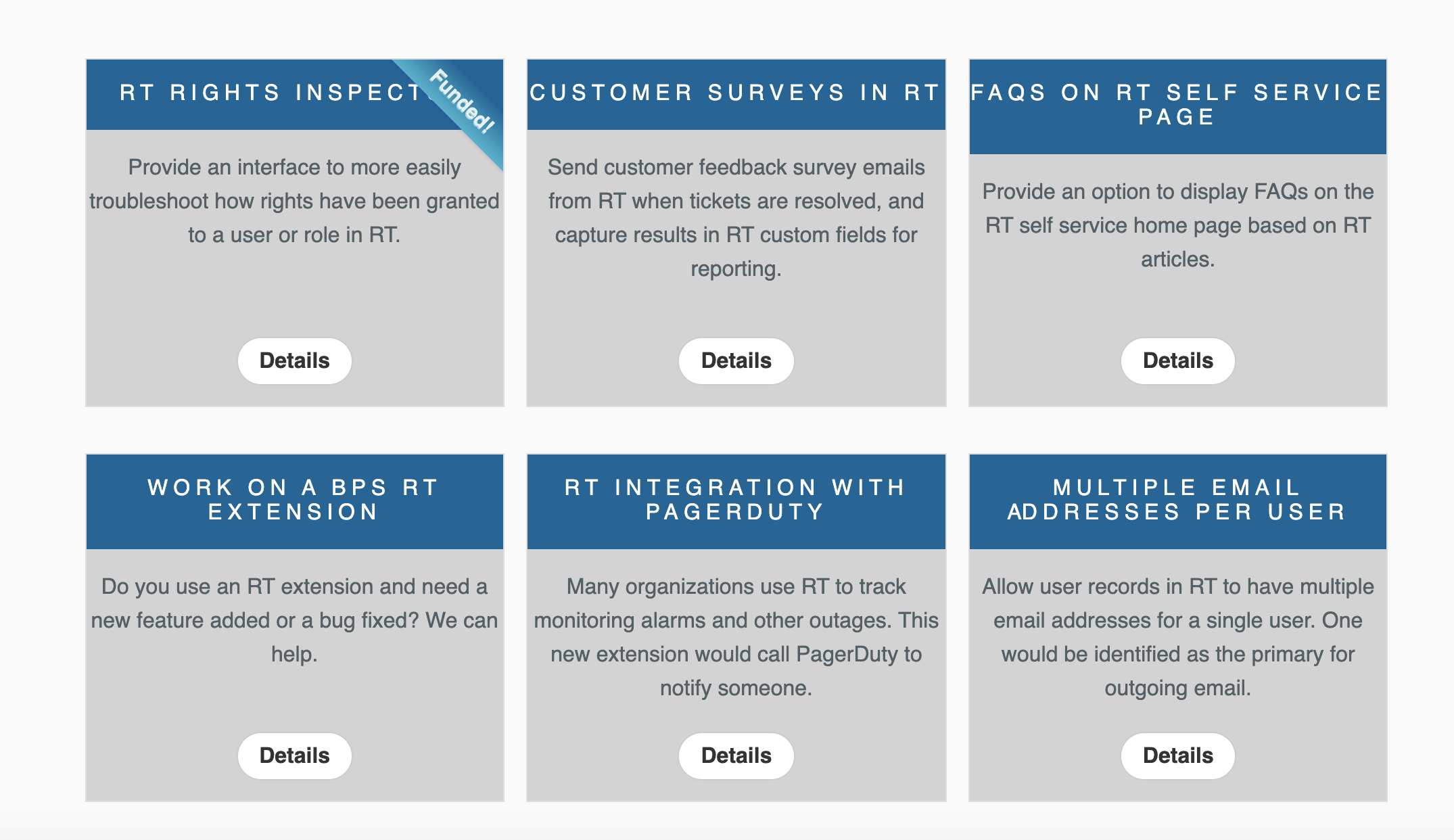Image resolution: width=1454 pixels, height=840 pixels.
Task: Click the customer feedback survey description text
Action: point(736,218)
